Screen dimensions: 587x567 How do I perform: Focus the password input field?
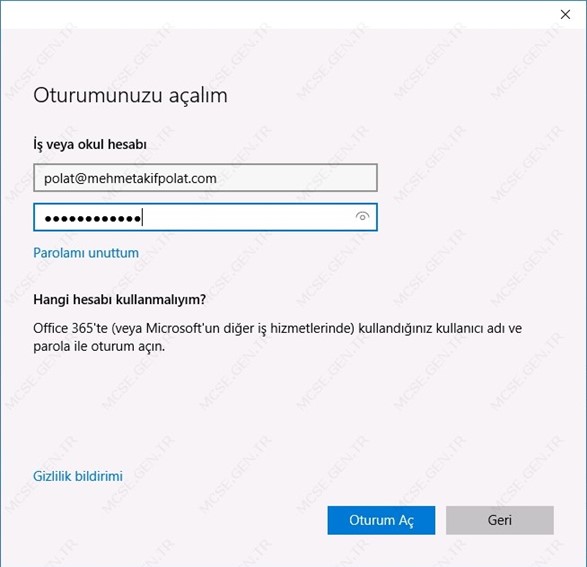click(205, 217)
